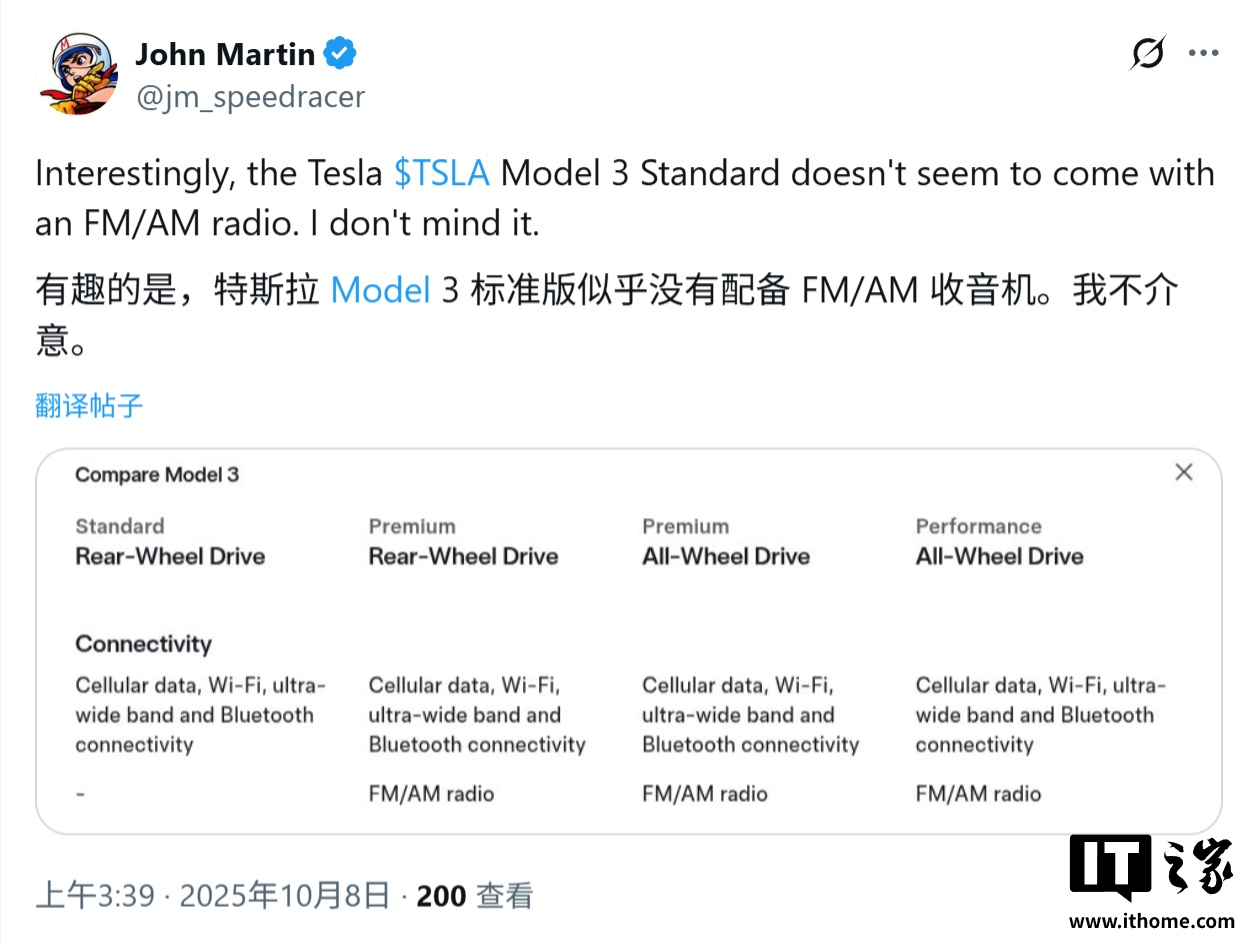Select the ellipsis more-options icon
Viewport: 1254px width, 945px height.
pos(1203,53)
